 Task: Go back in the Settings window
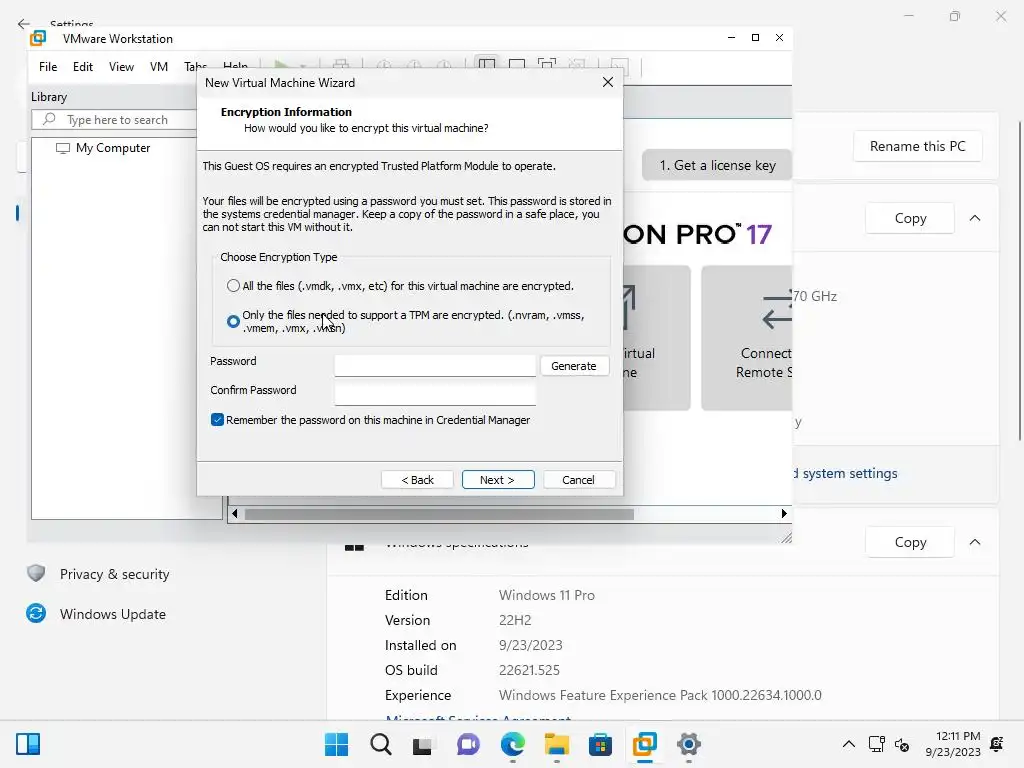pyautogui.click(x=24, y=24)
